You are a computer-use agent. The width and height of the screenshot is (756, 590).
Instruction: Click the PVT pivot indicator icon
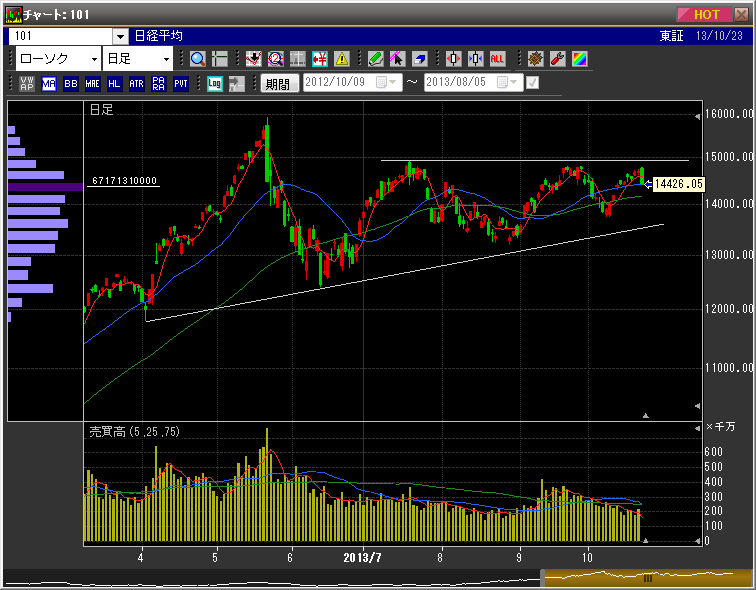tap(181, 84)
